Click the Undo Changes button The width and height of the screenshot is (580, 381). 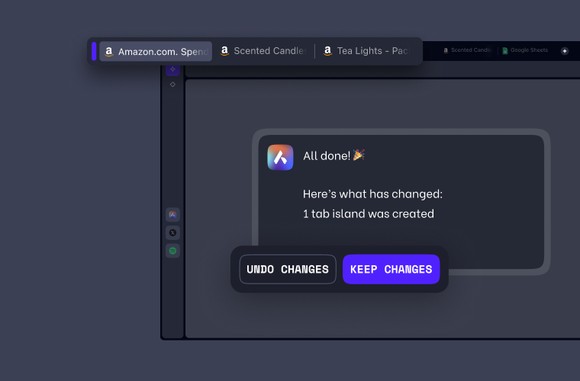tap(287, 269)
